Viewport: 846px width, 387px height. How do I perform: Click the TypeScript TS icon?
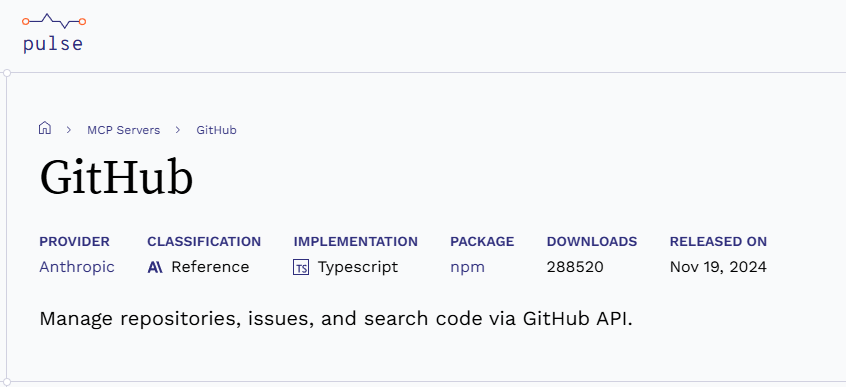click(301, 267)
